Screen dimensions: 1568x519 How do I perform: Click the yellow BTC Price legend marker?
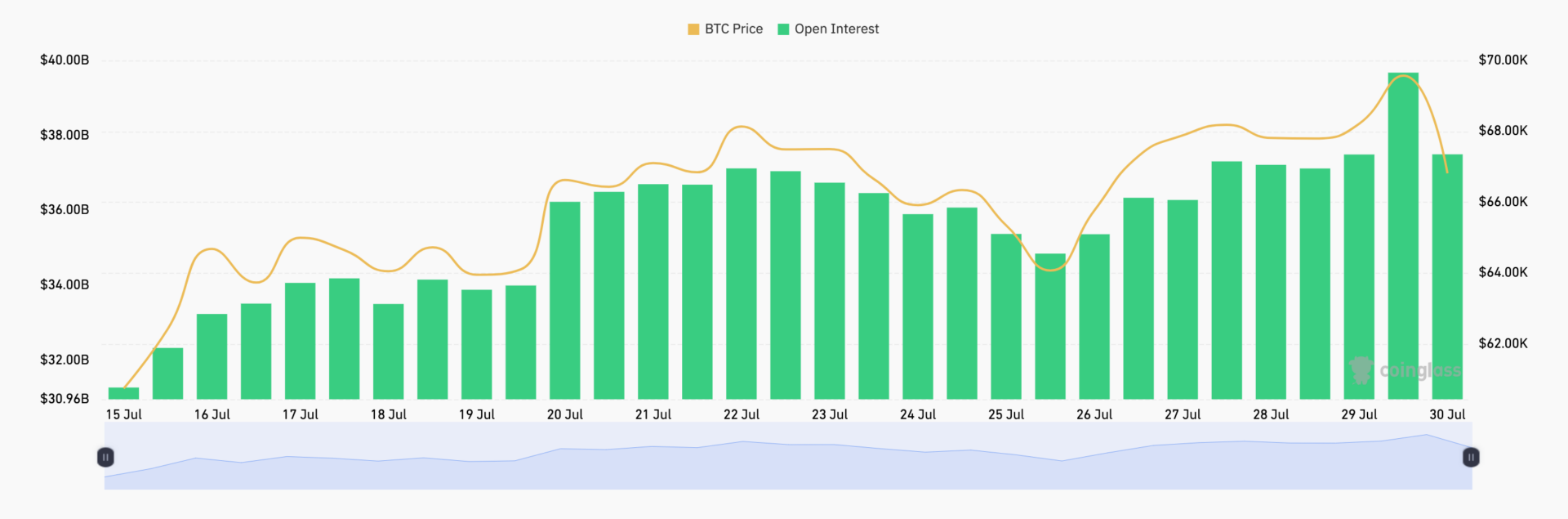tap(693, 29)
